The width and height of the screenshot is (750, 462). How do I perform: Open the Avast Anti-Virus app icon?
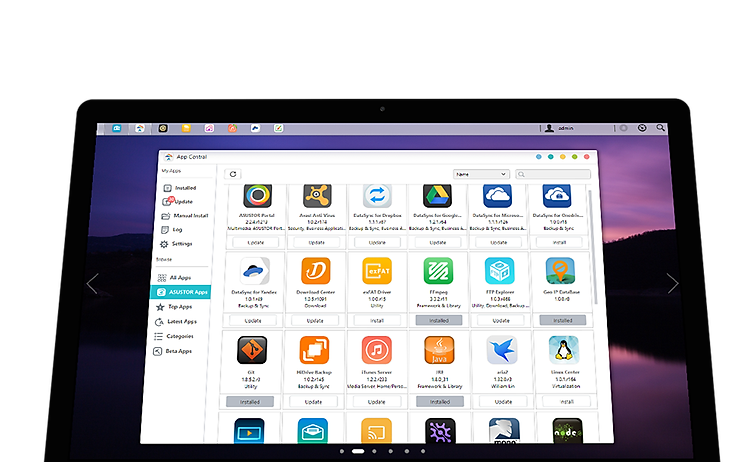click(x=316, y=196)
